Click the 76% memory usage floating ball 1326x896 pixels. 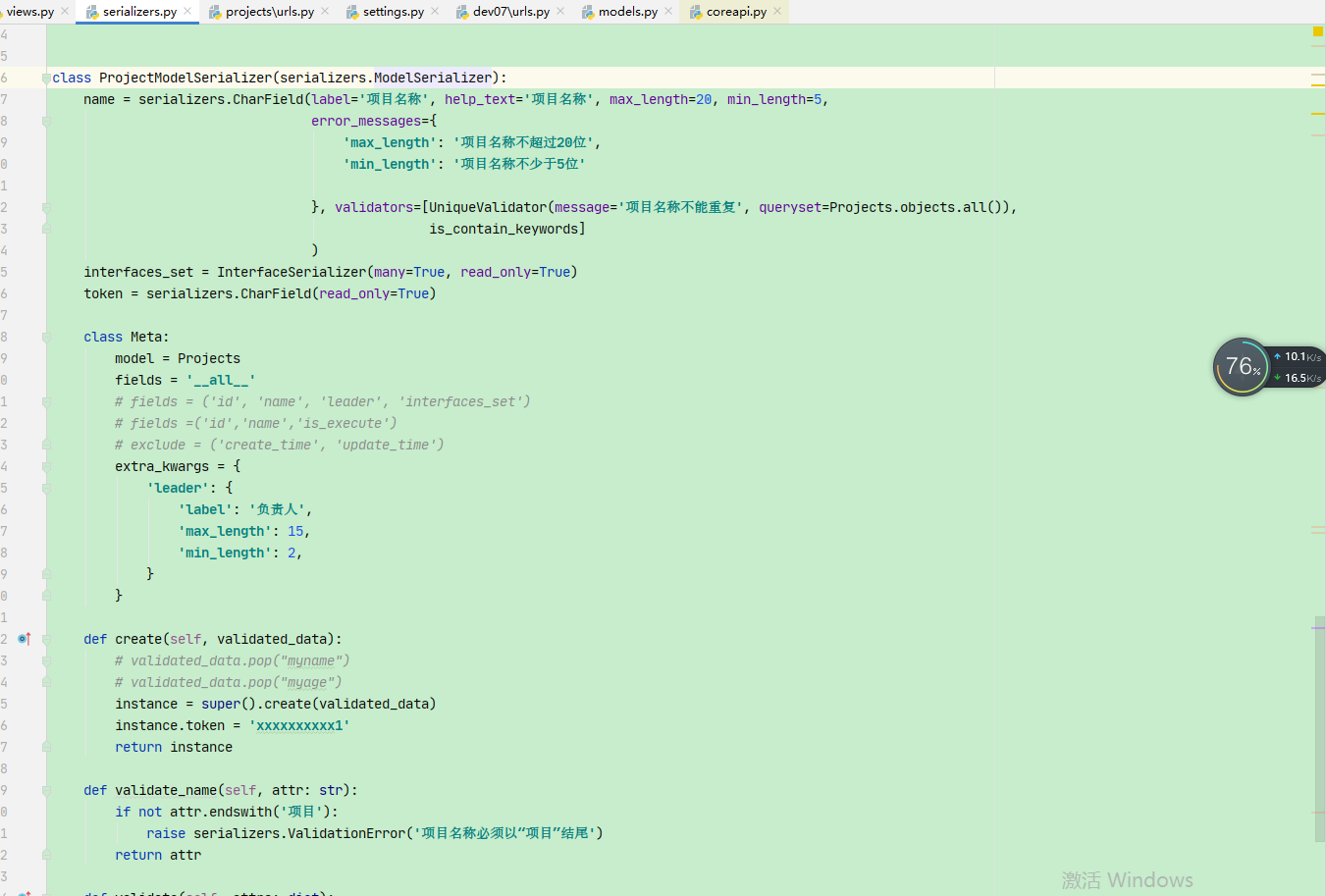1242,367
